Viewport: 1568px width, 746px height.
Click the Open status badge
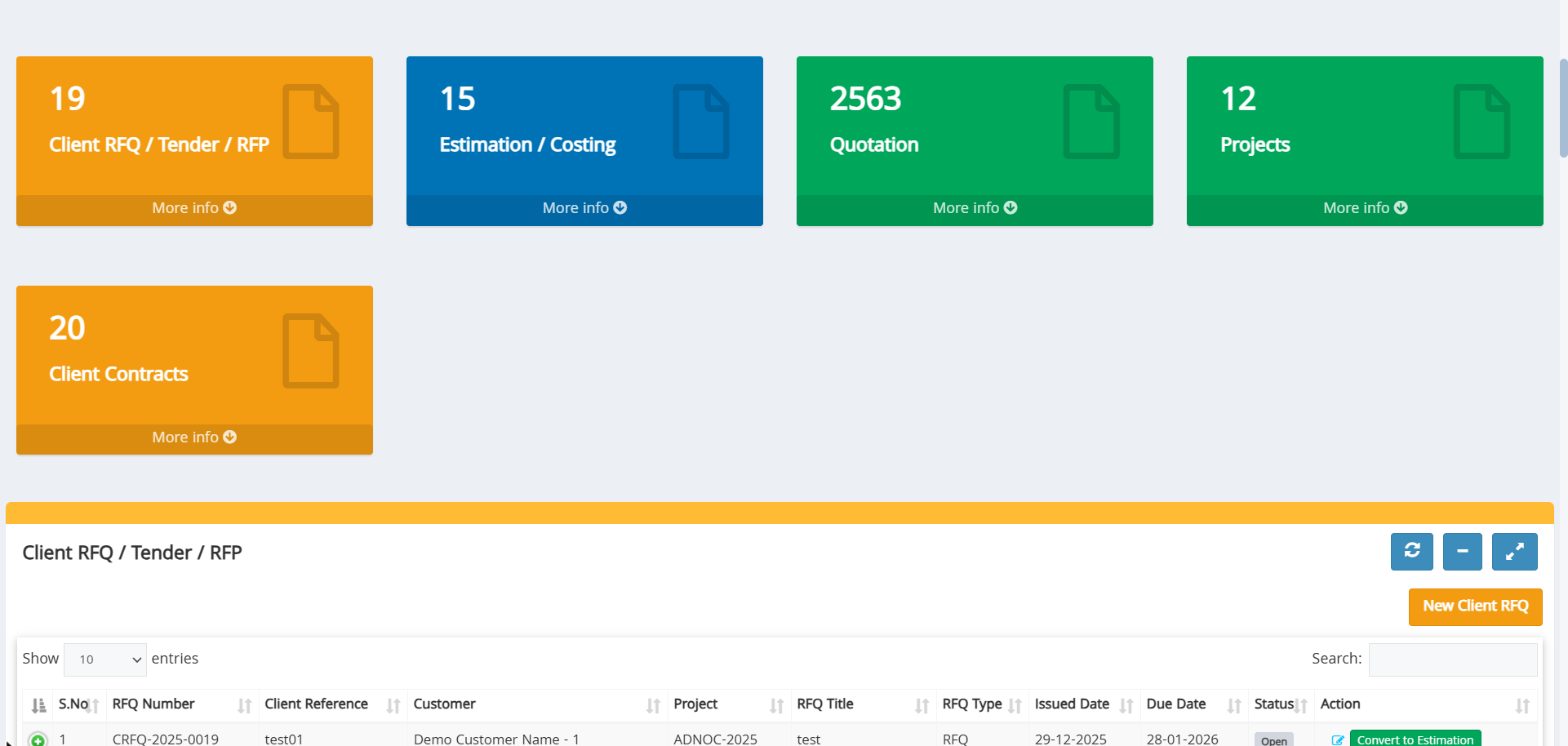[x=1274, y=741]
